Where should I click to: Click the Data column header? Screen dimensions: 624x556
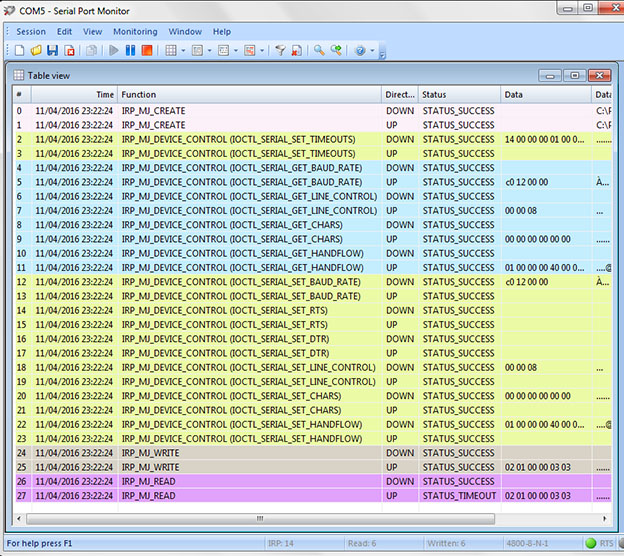[546, 95]
